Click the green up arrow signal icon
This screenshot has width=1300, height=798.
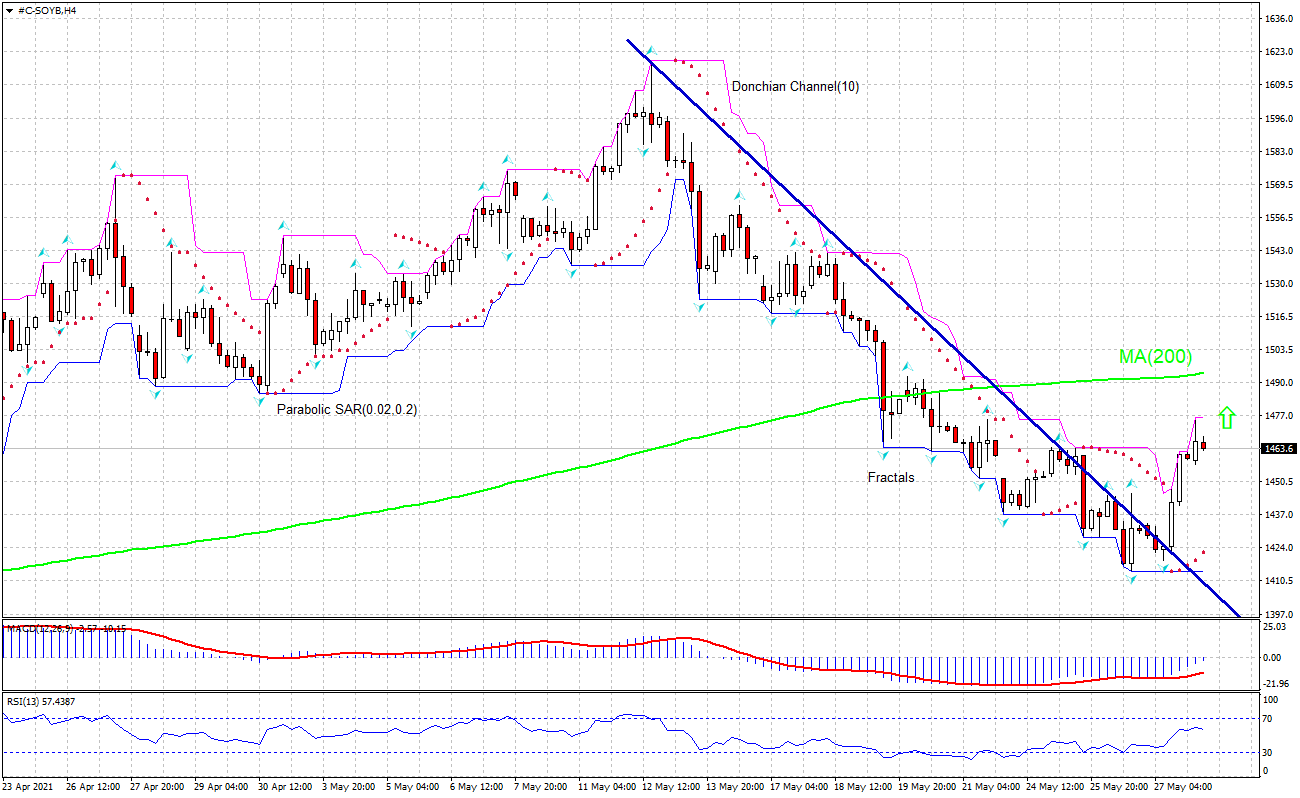click(1227, 417)
